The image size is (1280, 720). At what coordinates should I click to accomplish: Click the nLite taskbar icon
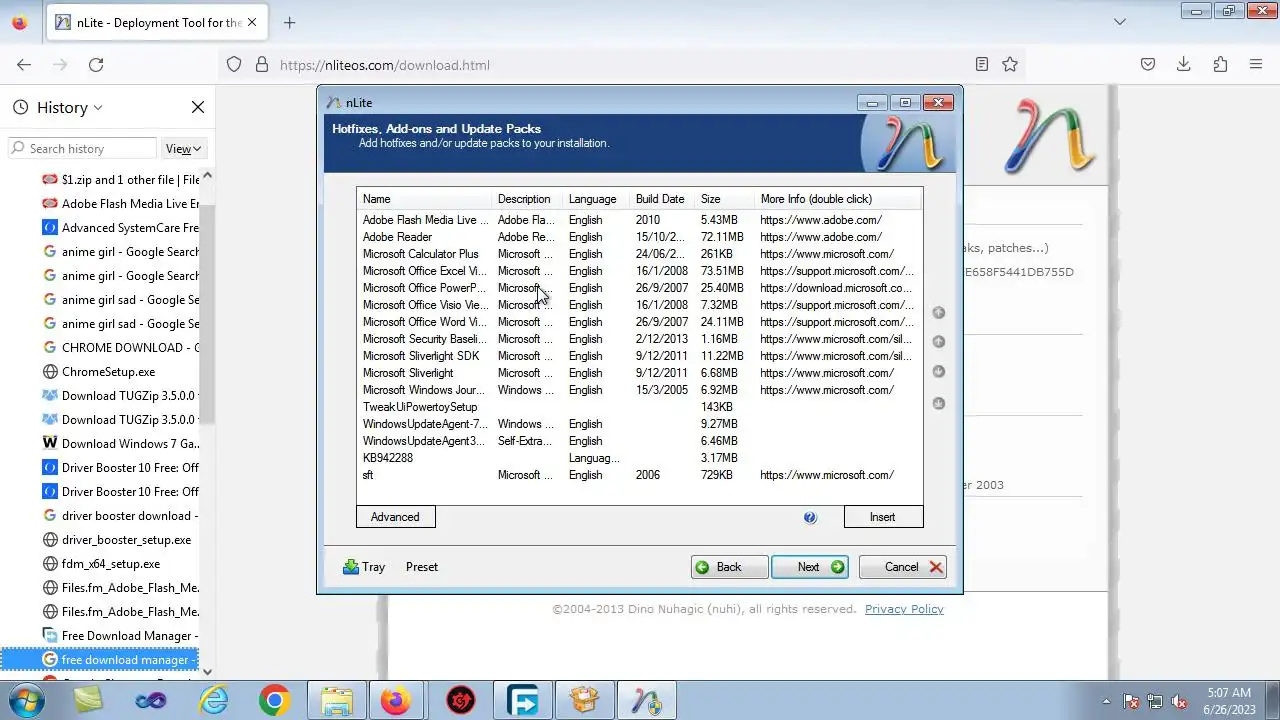(x=646, y=700)
